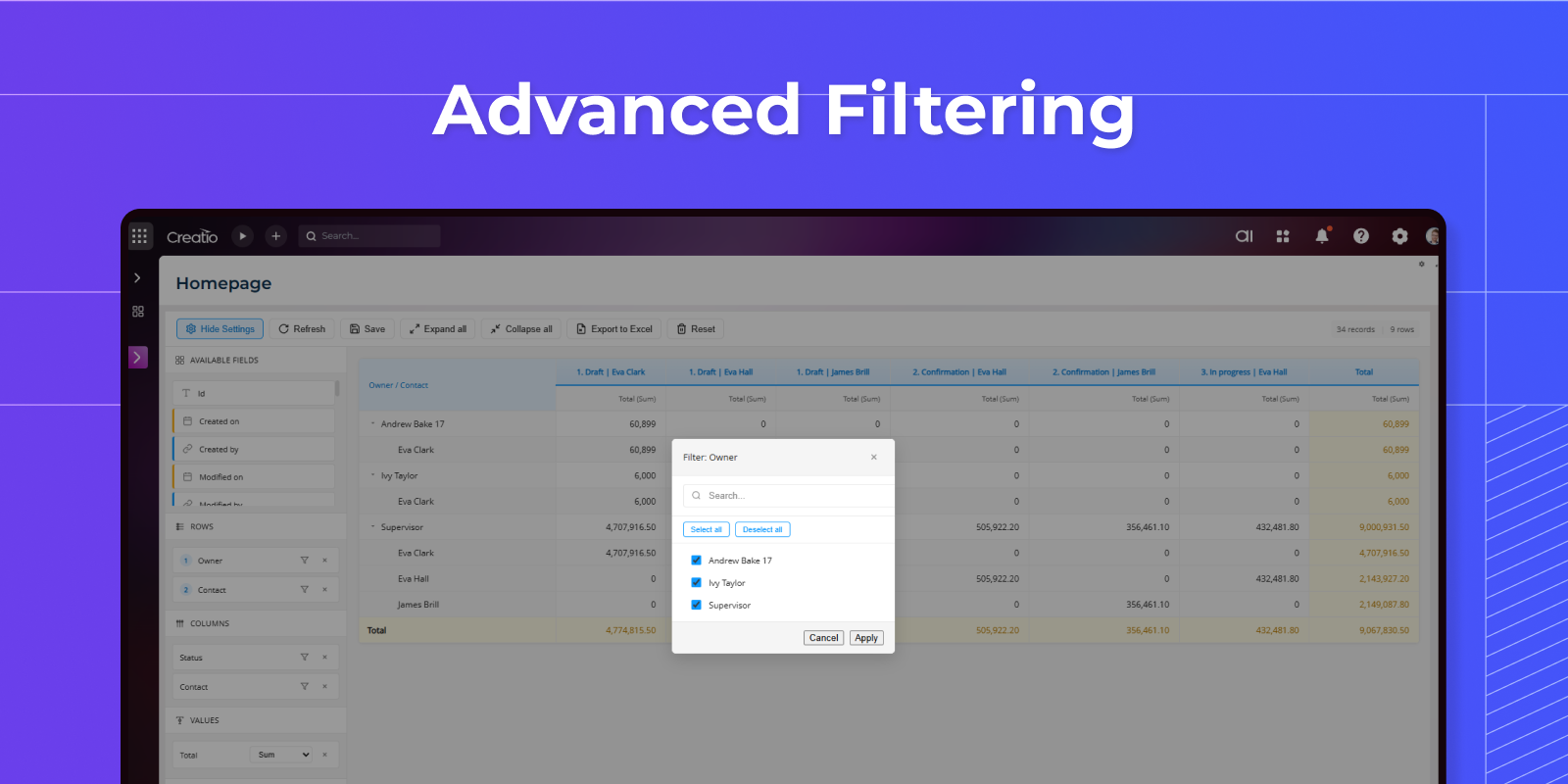1568x784 pixels.
Task: Click the Hide Settings button
Action: (x=220, y=329)
